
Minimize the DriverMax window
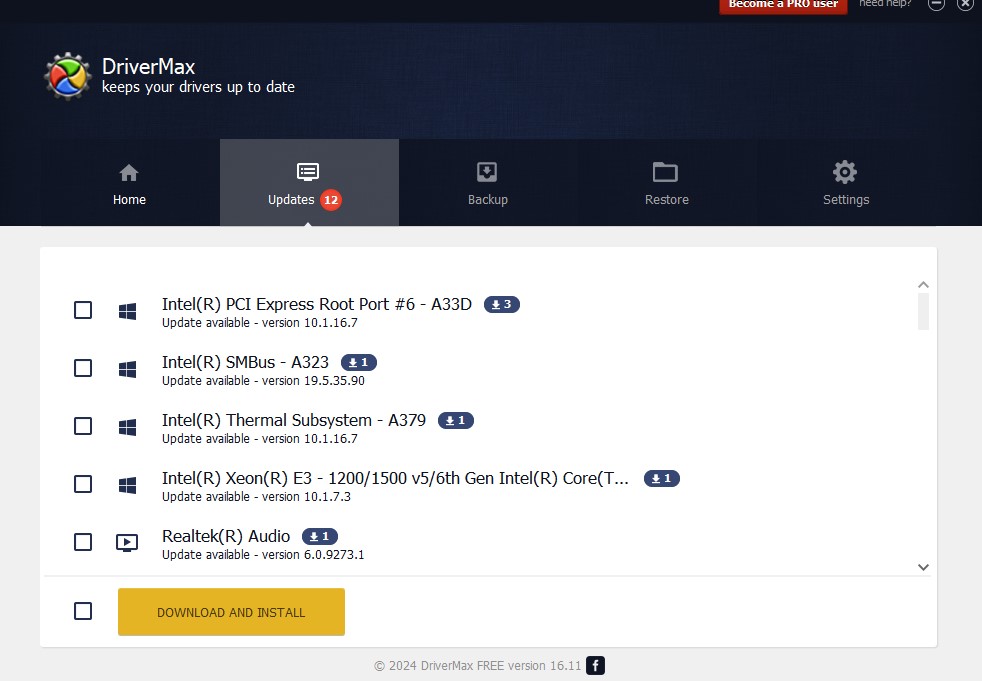(936, 4)
